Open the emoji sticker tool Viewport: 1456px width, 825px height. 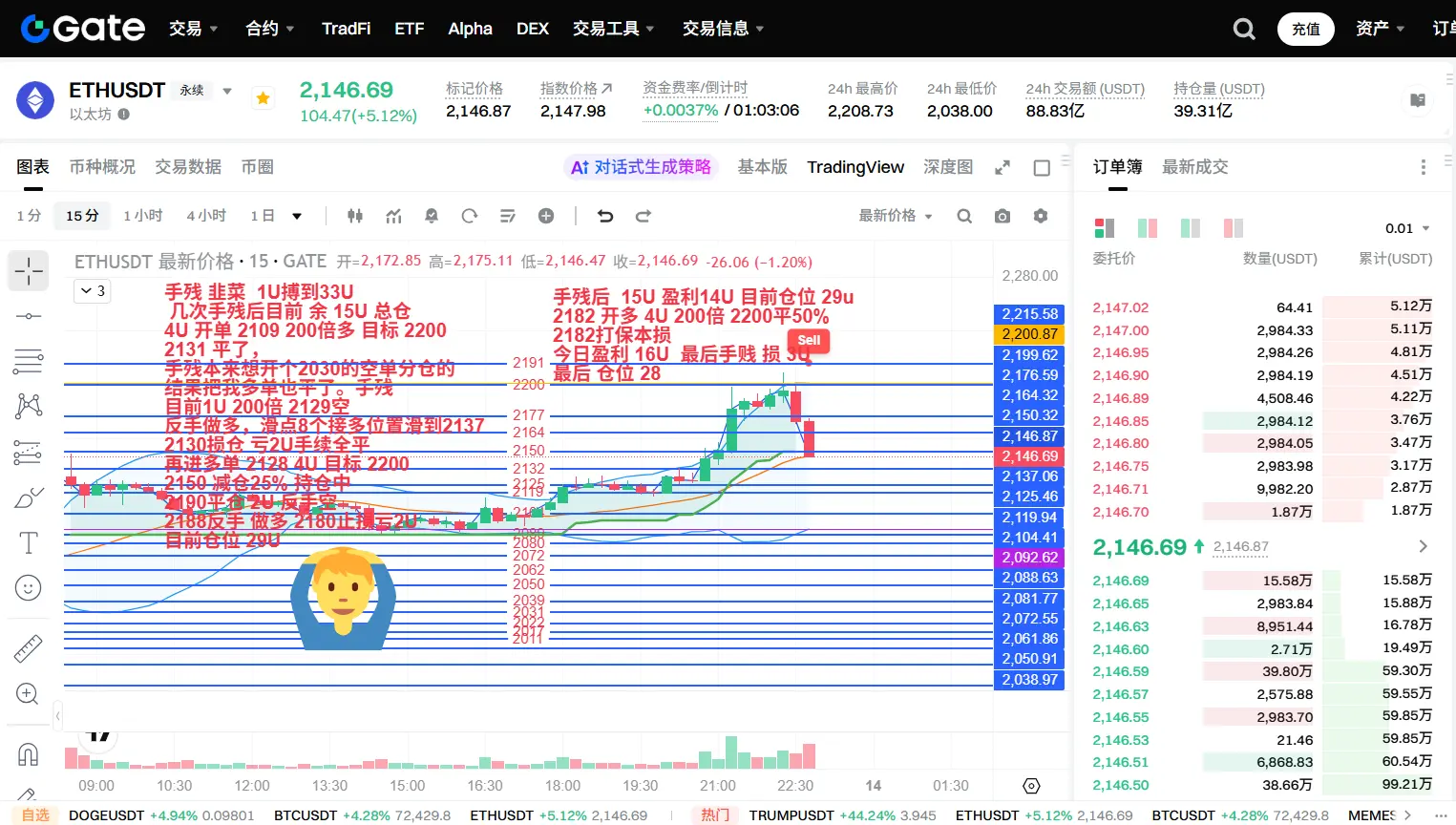point(29,588)
